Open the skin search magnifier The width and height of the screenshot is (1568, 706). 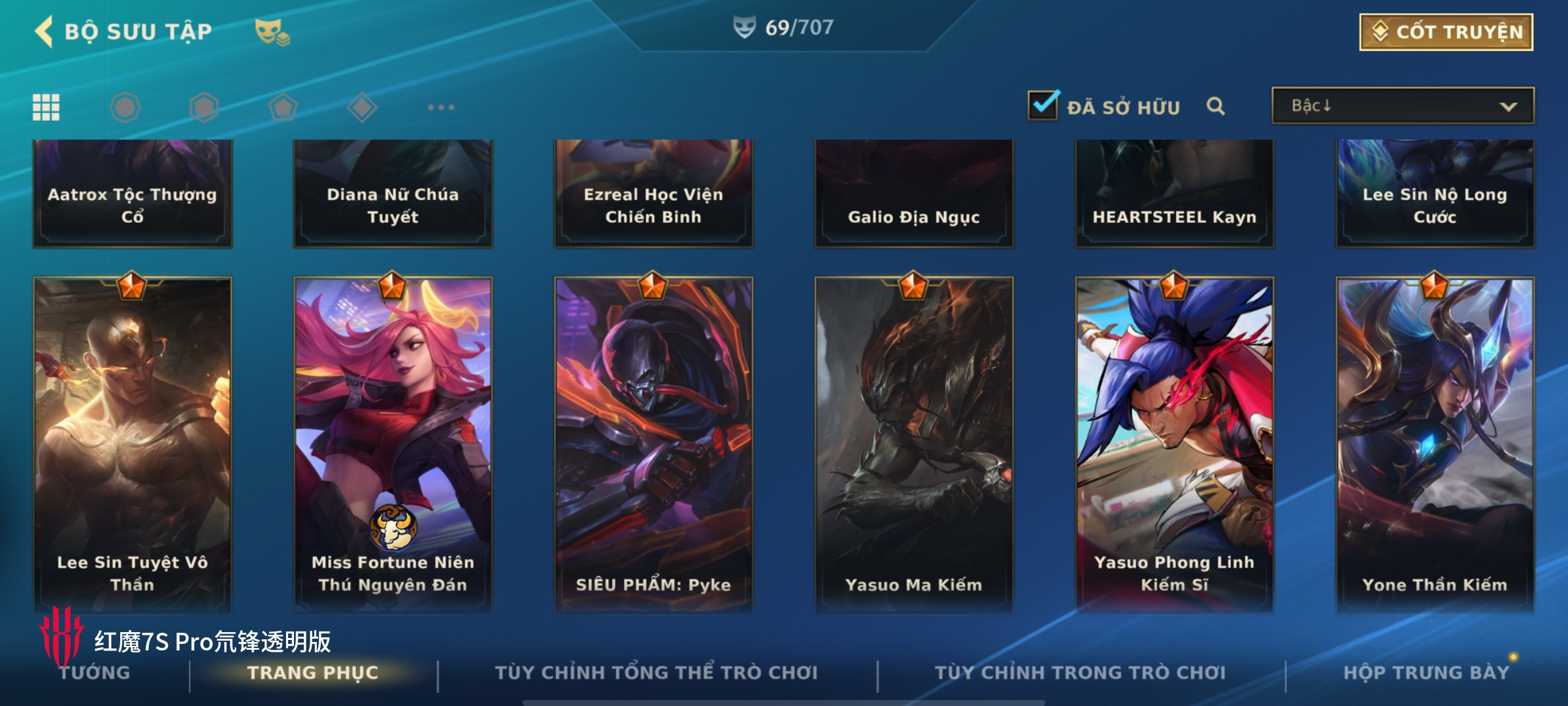point(1215,106)
